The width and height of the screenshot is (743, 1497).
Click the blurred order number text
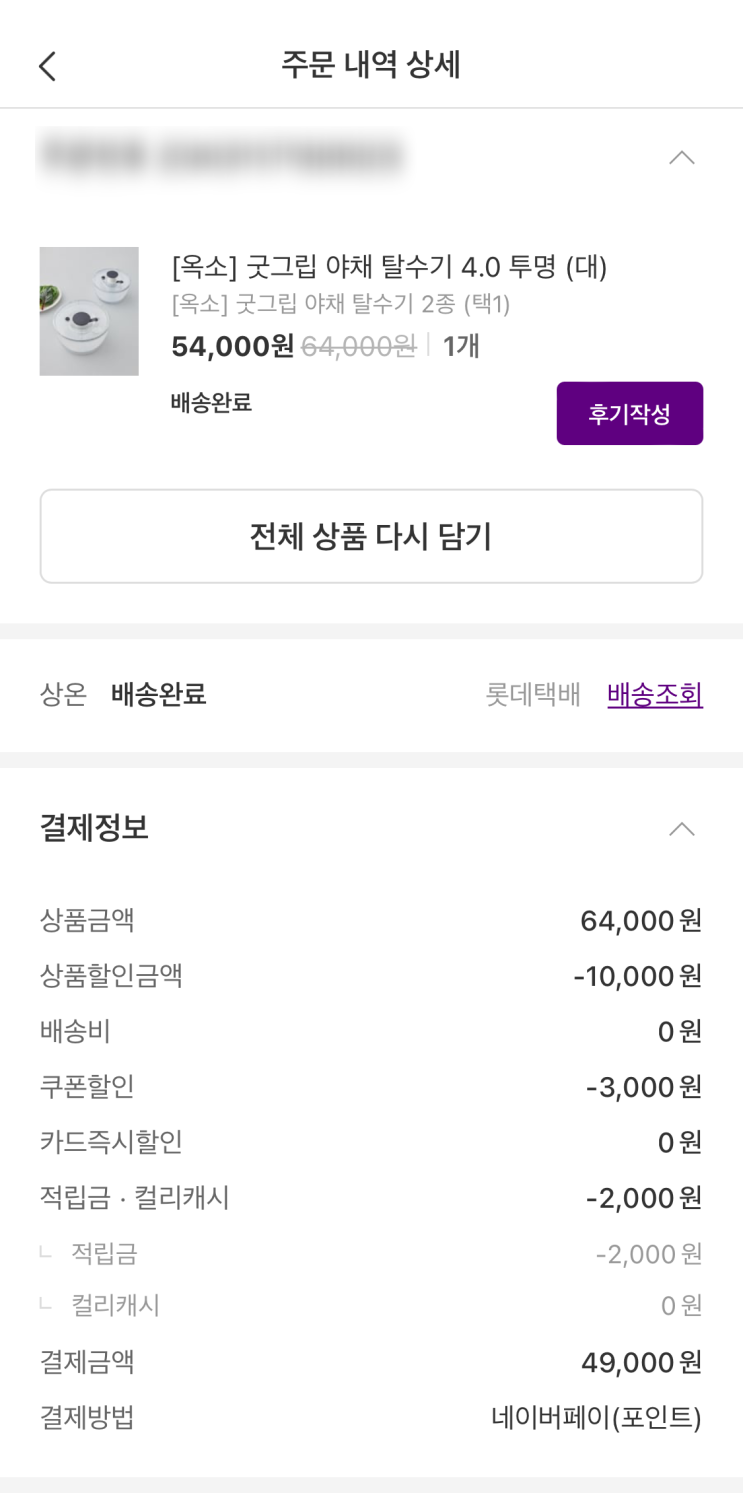[221, 155]
